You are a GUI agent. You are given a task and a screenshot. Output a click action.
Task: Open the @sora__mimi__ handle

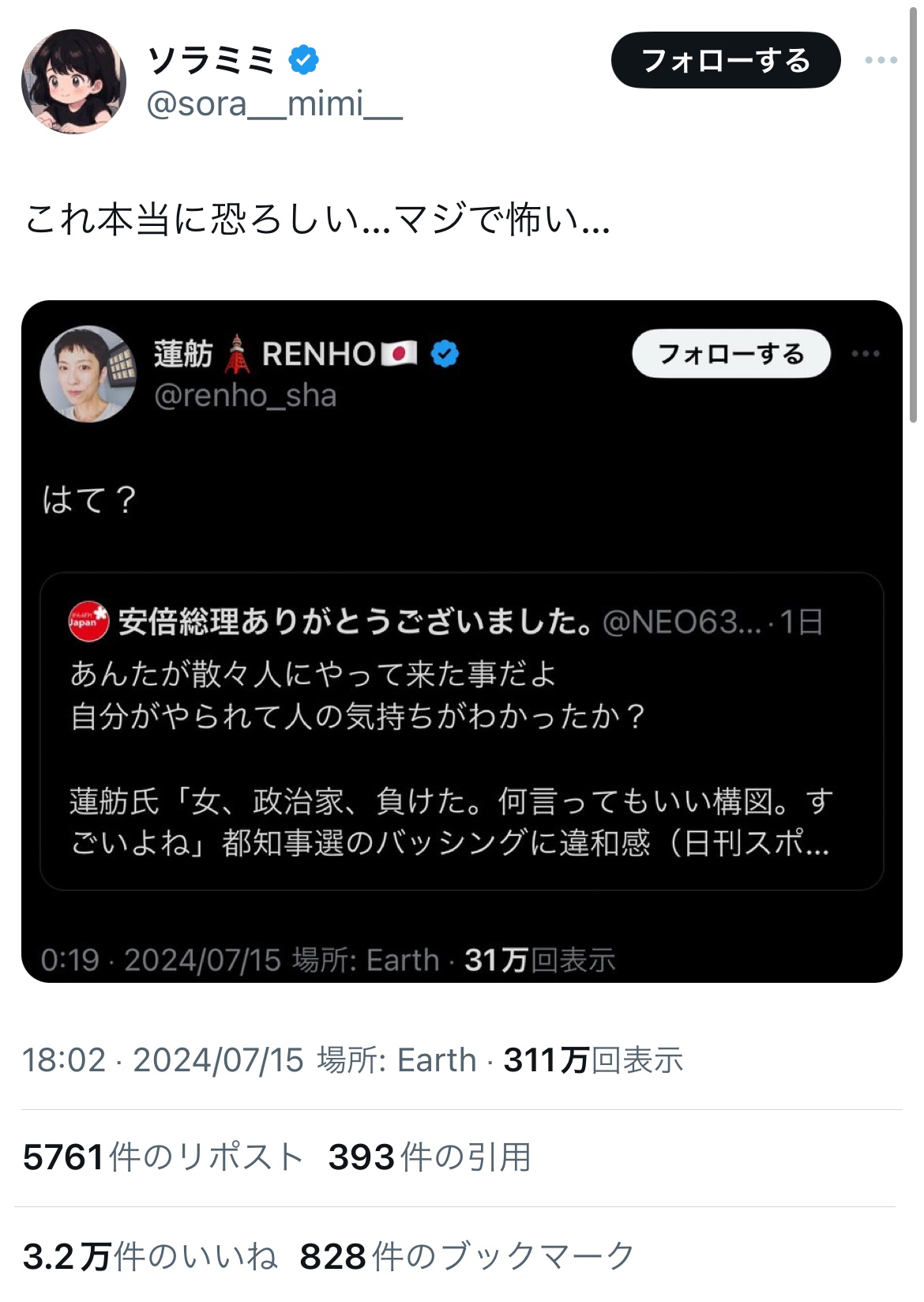pos(274,104)
